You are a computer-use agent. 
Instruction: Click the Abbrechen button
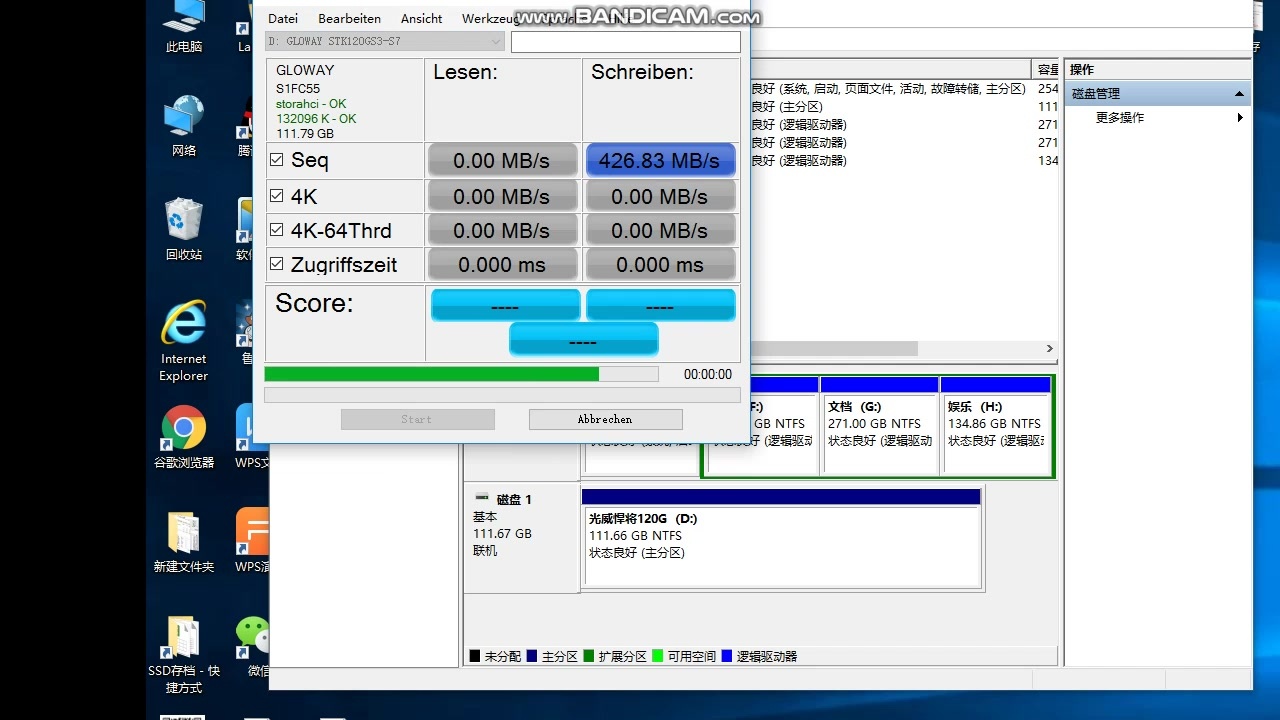click(605, 419)
